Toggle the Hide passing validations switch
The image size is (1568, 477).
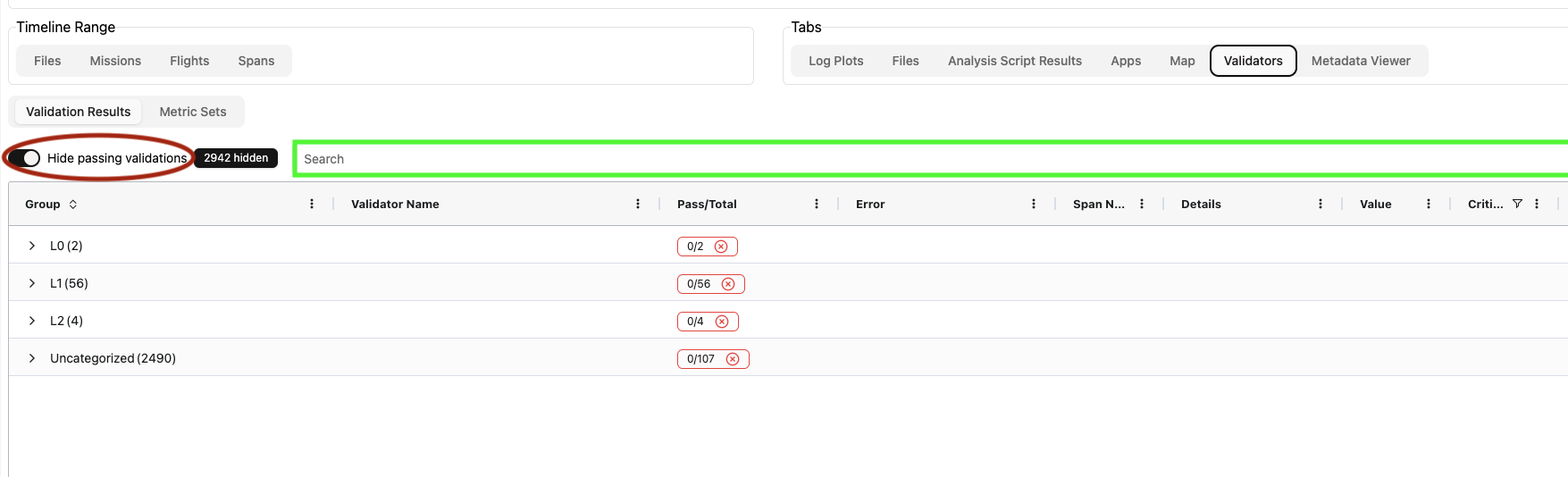tap(24, 158)
